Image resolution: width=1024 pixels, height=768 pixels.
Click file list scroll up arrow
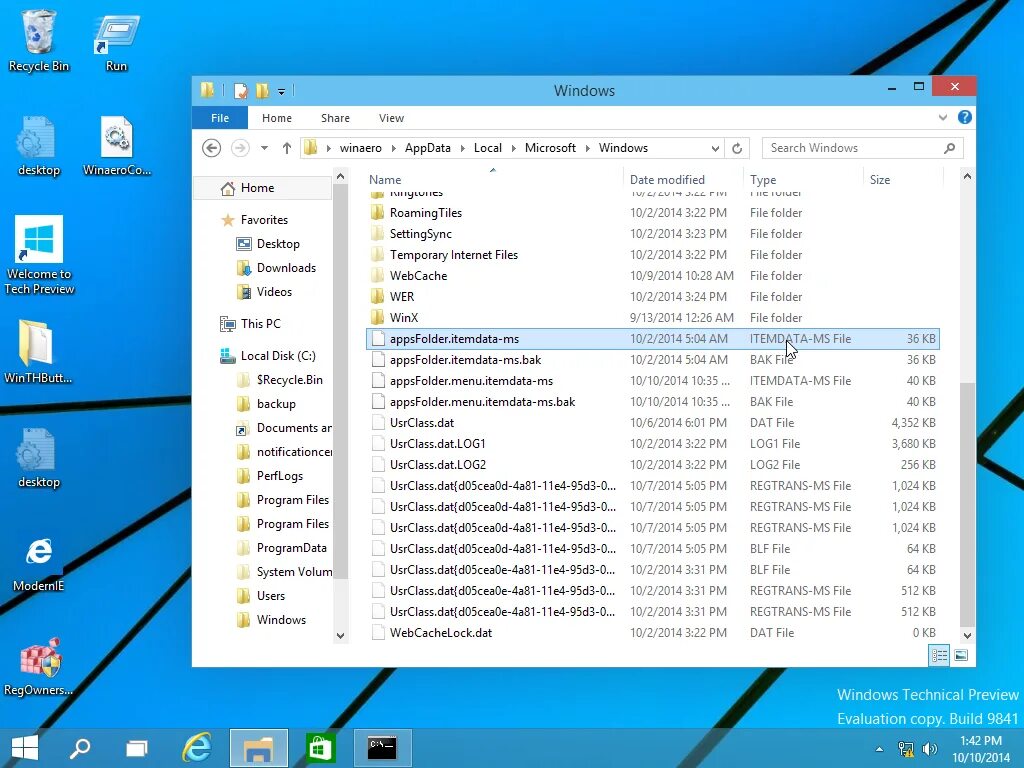967,176
